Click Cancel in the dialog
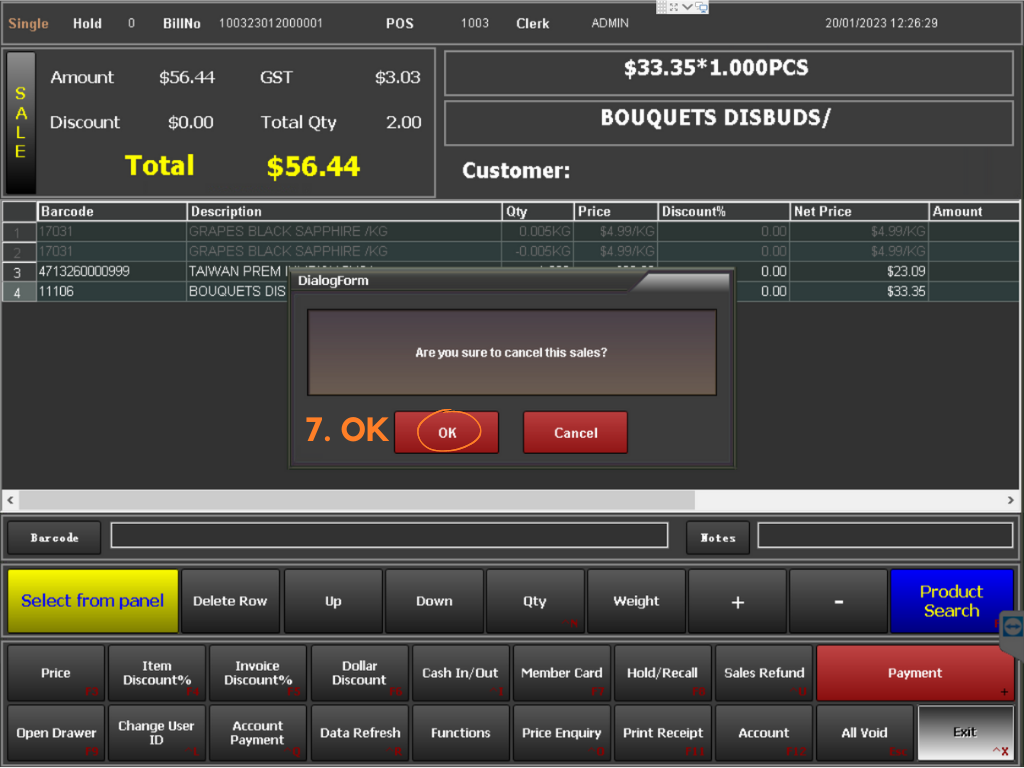Screen dimensions: 1024x768 575,433
